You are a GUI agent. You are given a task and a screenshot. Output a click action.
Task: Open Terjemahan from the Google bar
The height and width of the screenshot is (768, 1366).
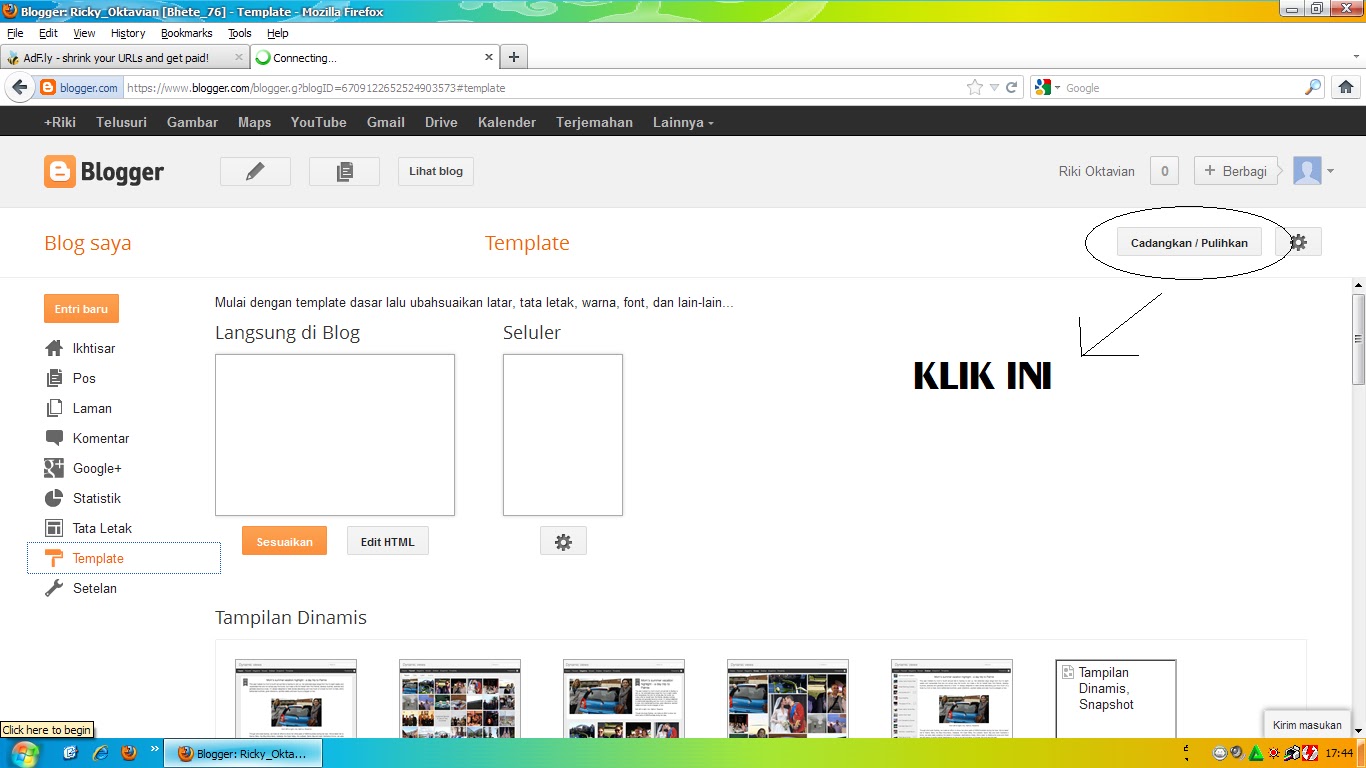point(594,122)
